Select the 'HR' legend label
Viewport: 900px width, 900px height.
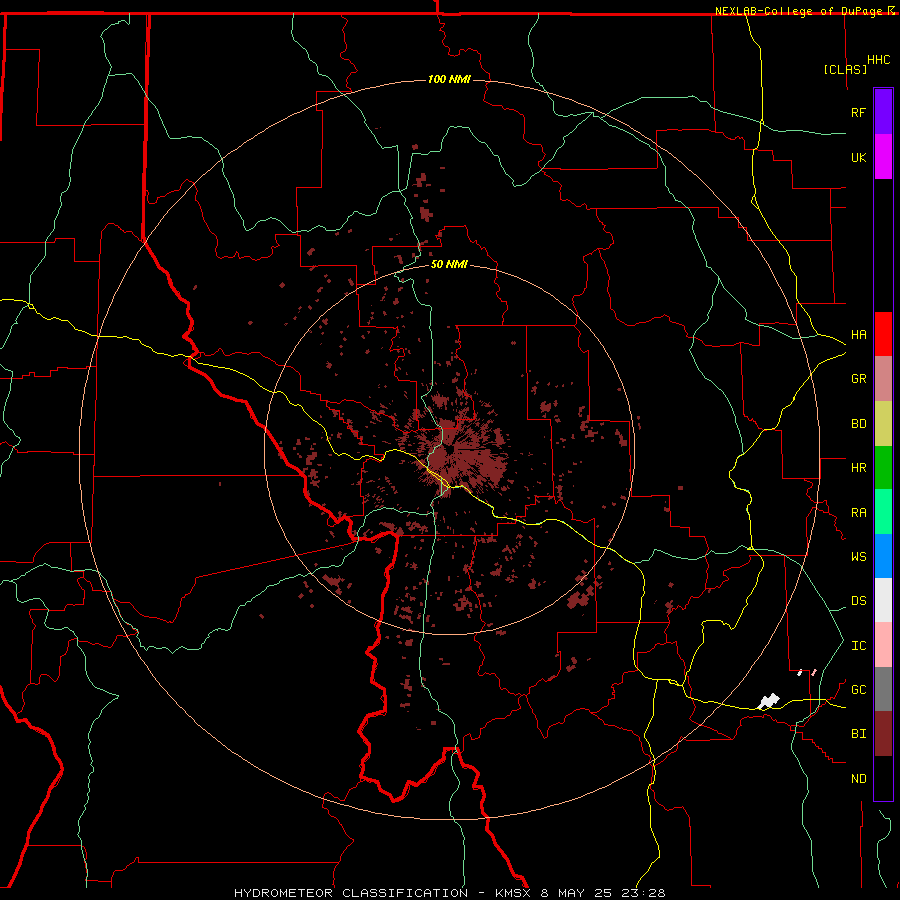859,468
